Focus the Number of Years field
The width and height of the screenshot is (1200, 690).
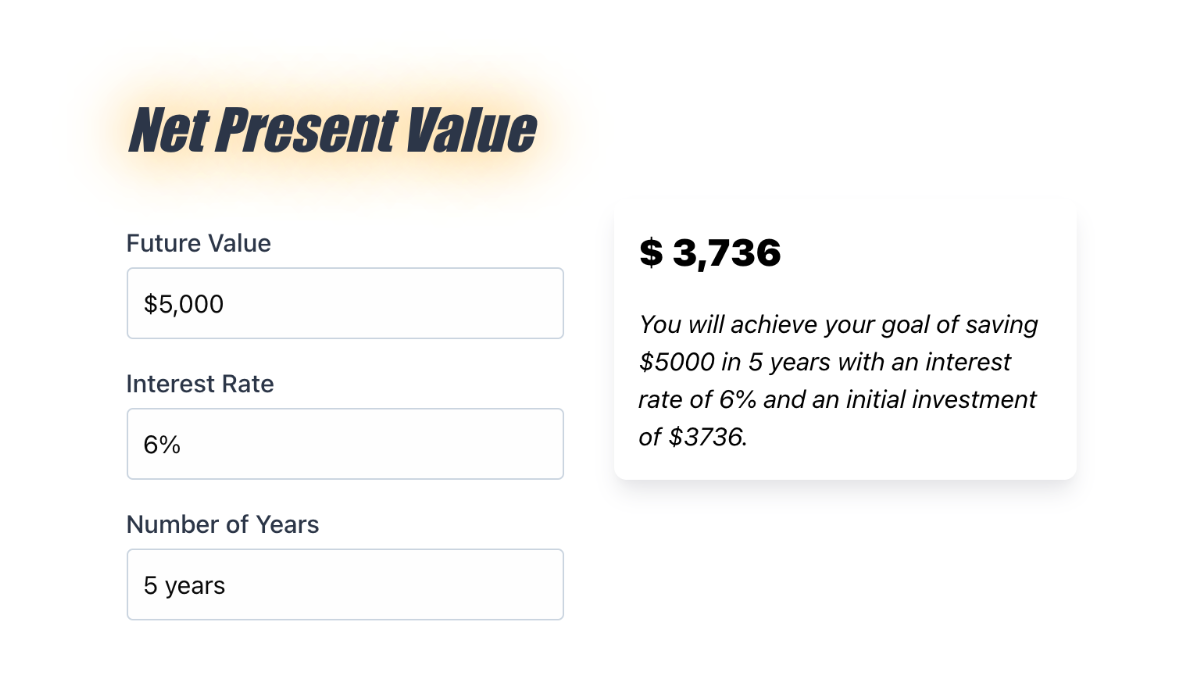pyautogui.click(x=345, y=584)
